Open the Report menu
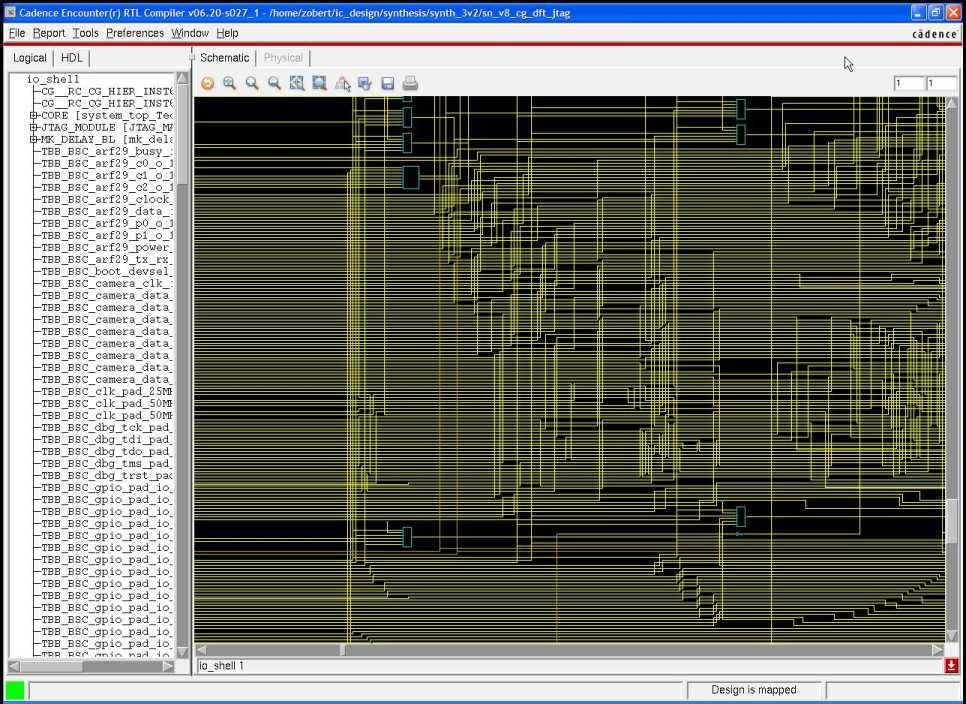966x704 pixels. tap(49, 33)
